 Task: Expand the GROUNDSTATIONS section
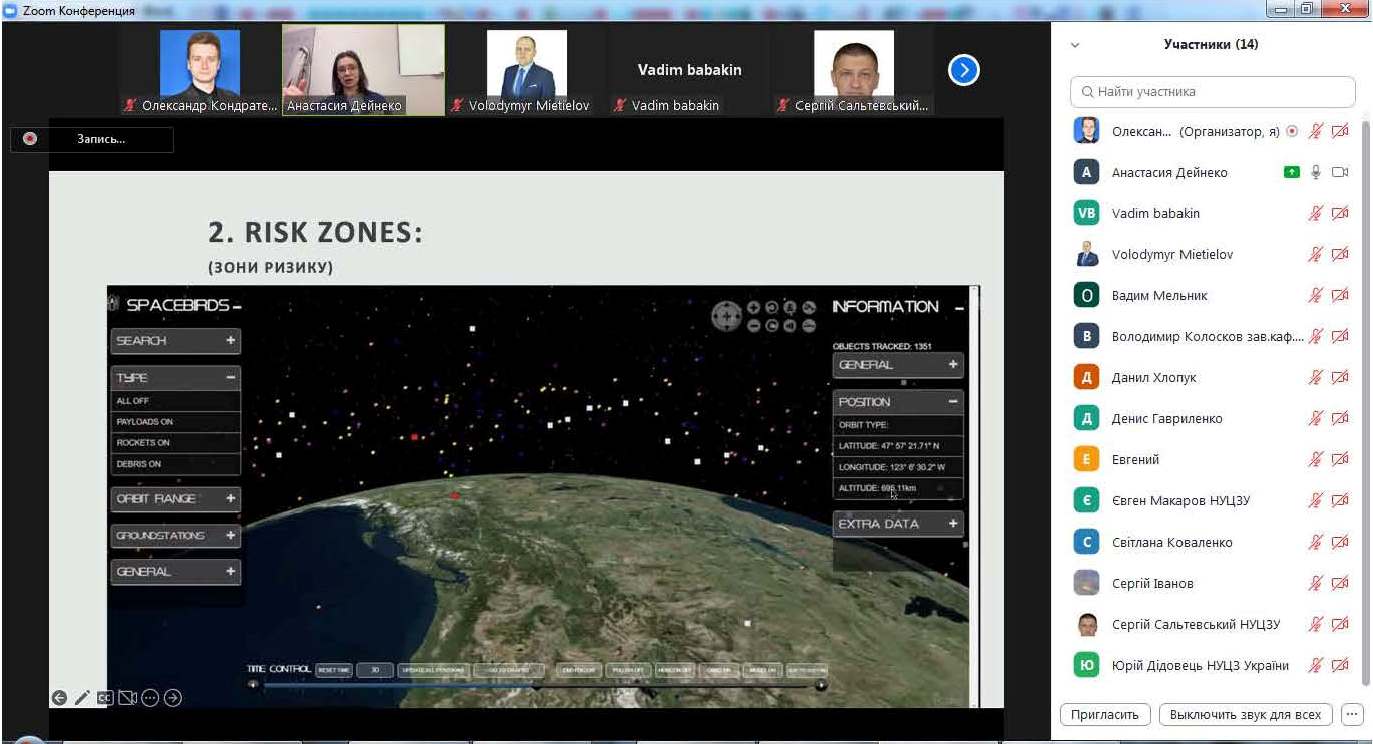pos(176,535)
